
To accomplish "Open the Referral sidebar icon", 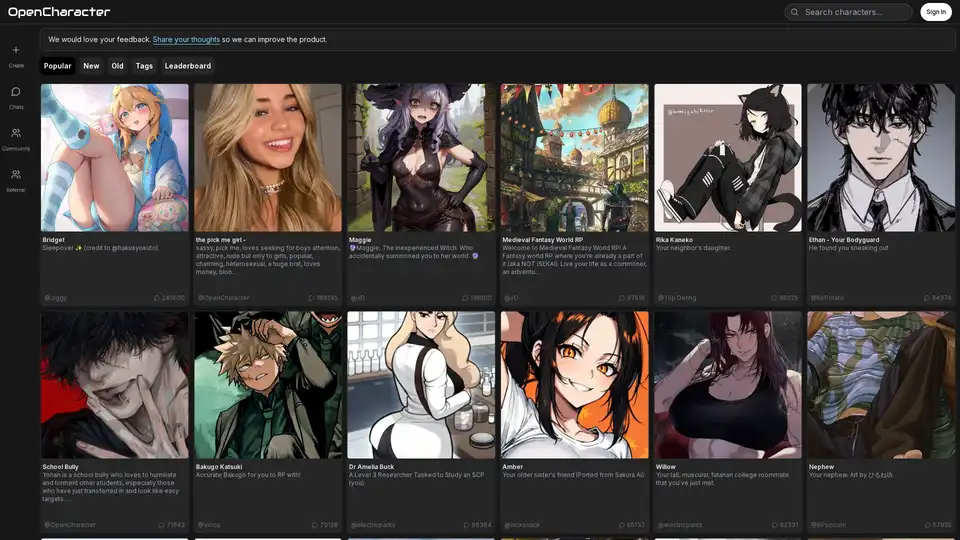I will click(x=16, y=174).
